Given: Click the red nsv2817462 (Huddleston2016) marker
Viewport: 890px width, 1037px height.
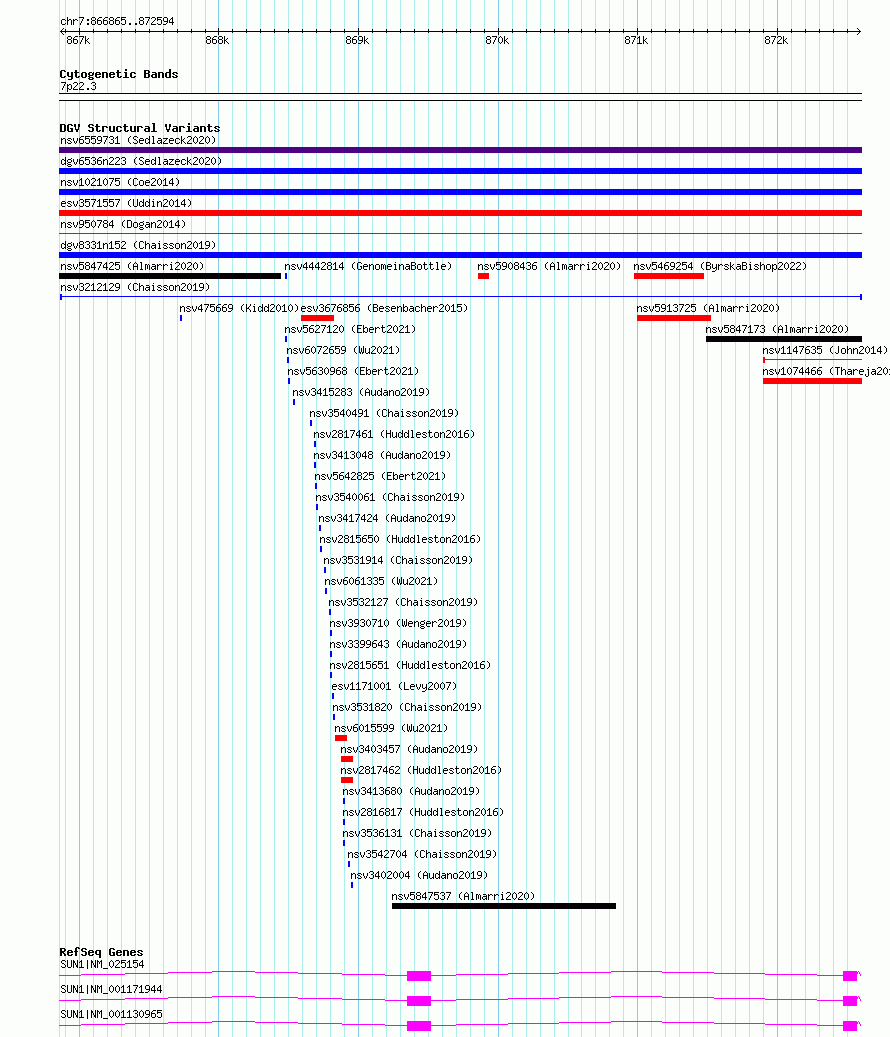Looking at the screenshot, I should coord(347,780).
